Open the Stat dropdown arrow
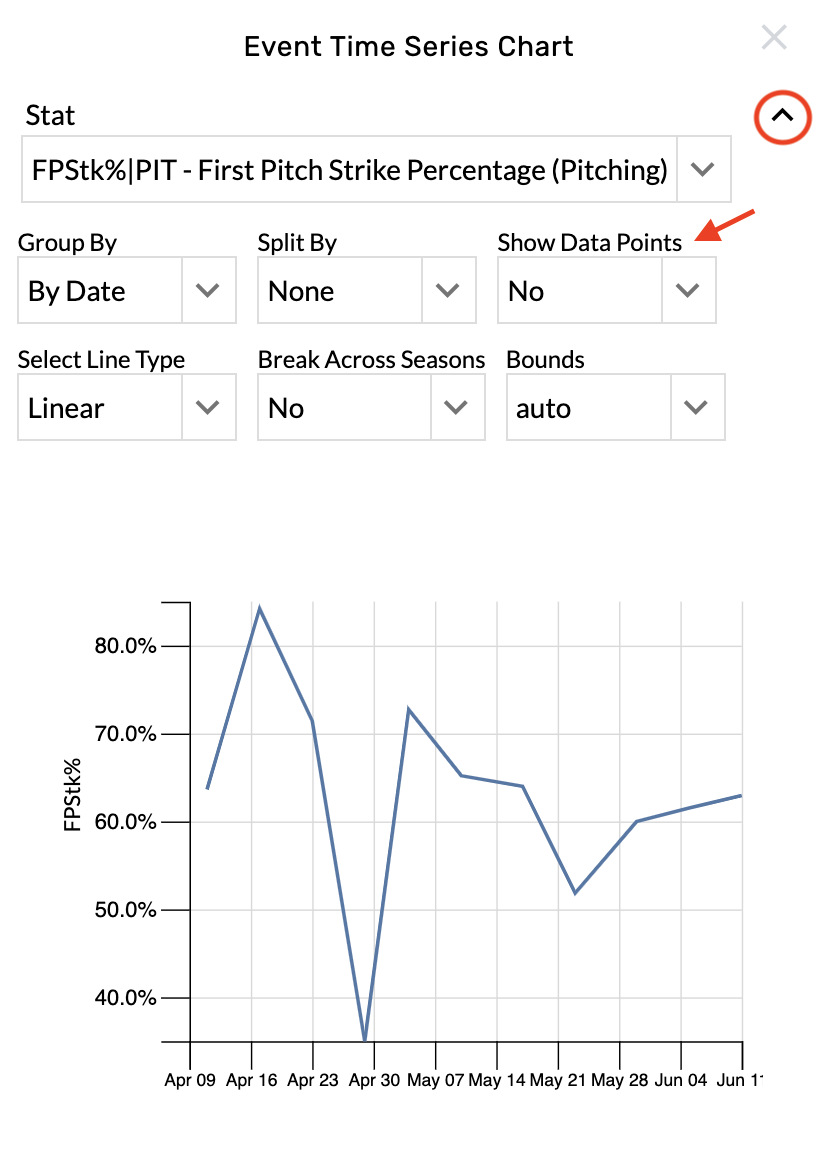814x1150 pixels. 703,170
